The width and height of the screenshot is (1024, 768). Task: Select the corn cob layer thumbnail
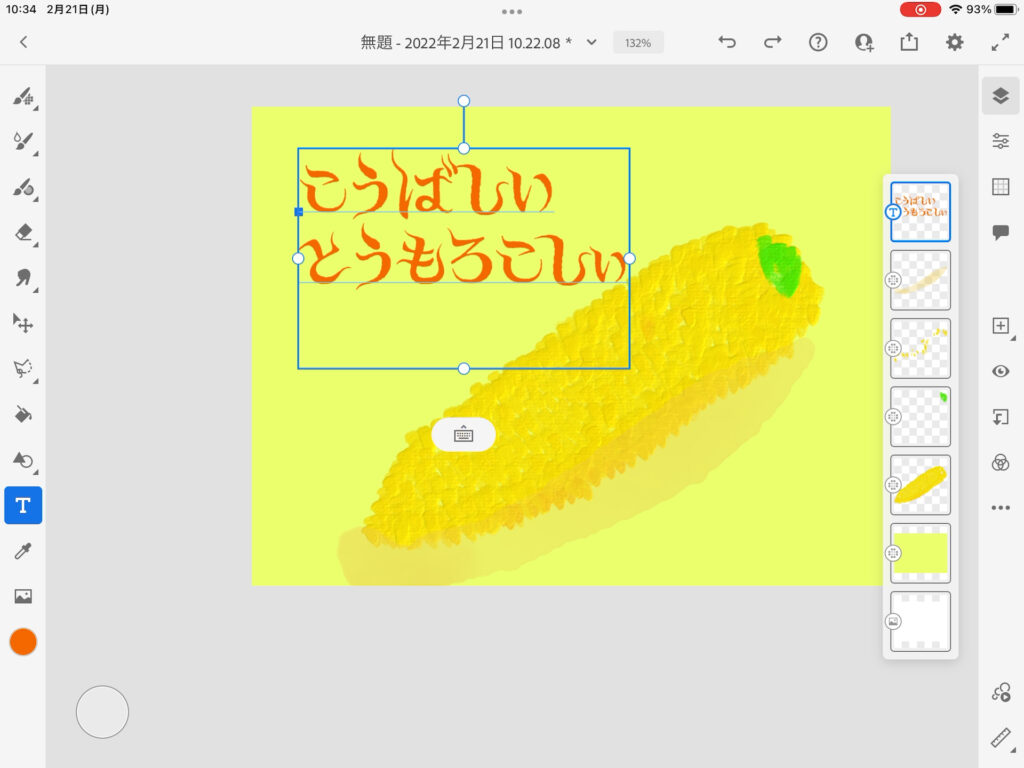(x=920, y=484)
